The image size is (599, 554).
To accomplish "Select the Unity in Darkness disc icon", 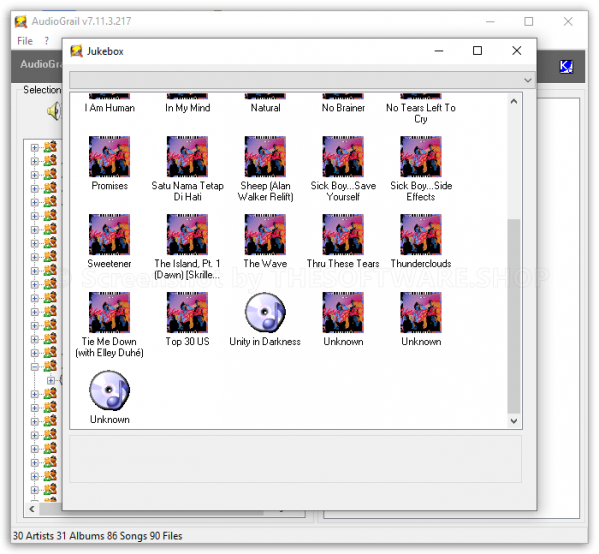I will pos(265,312).
